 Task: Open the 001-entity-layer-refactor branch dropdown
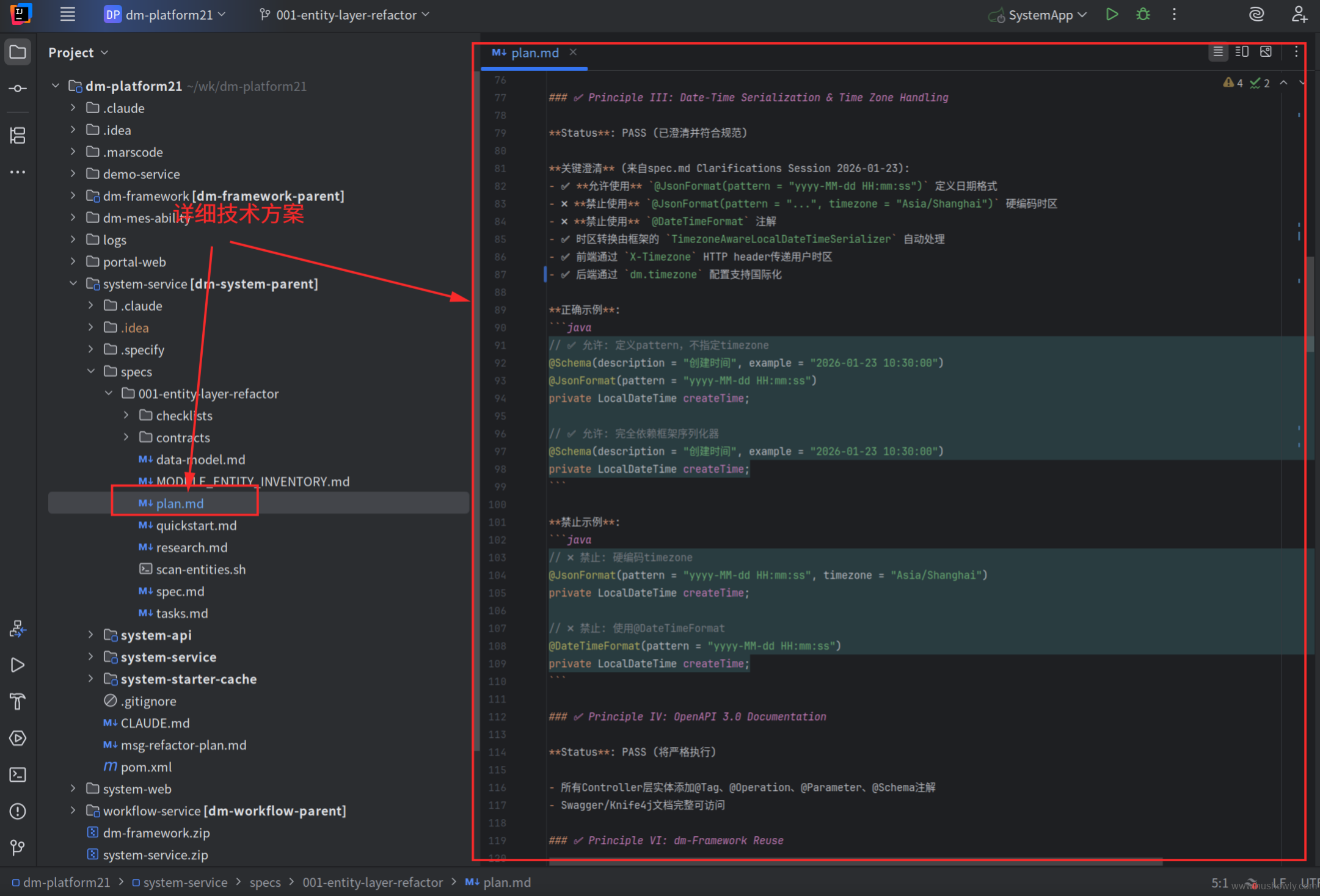click(x=345, y=15)
